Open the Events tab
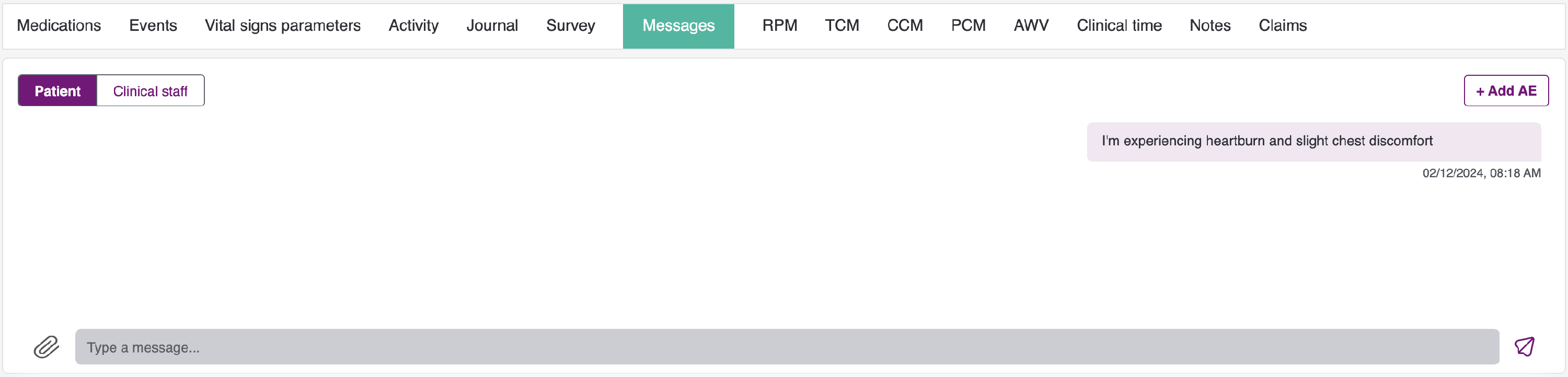 (153, 26)
